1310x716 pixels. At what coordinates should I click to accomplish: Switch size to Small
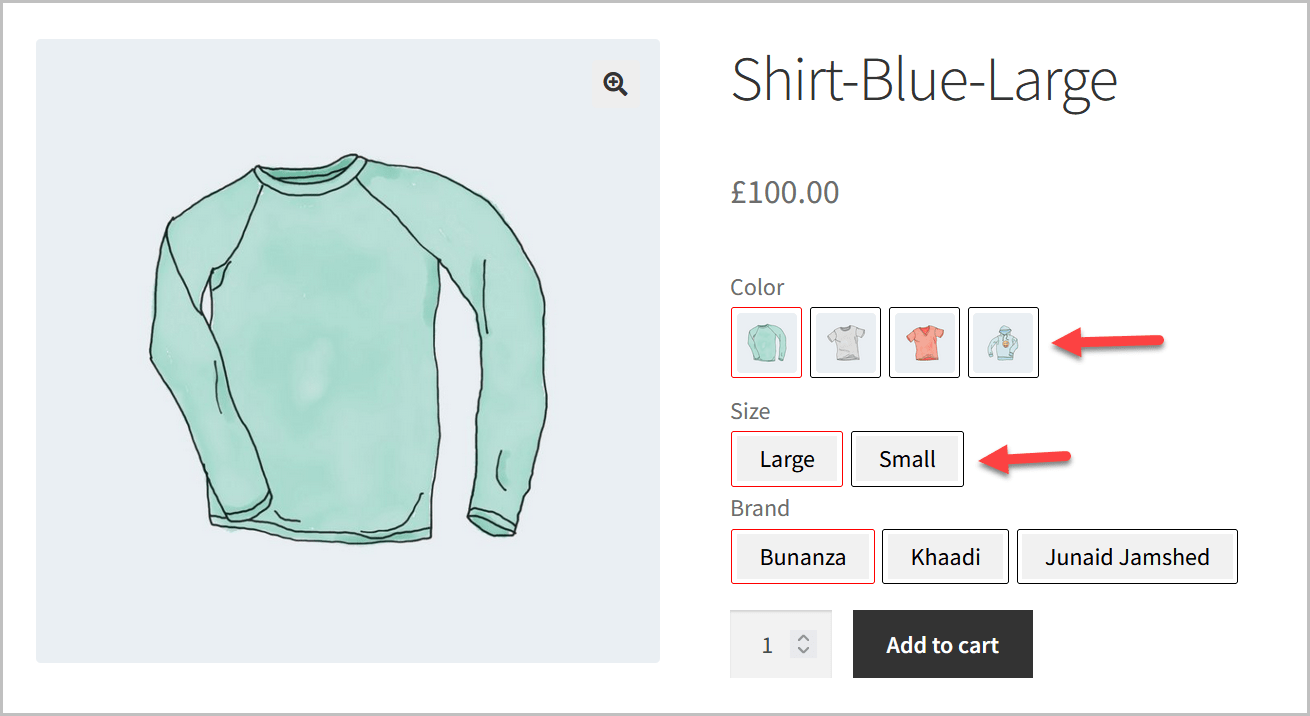coord(907,460)
